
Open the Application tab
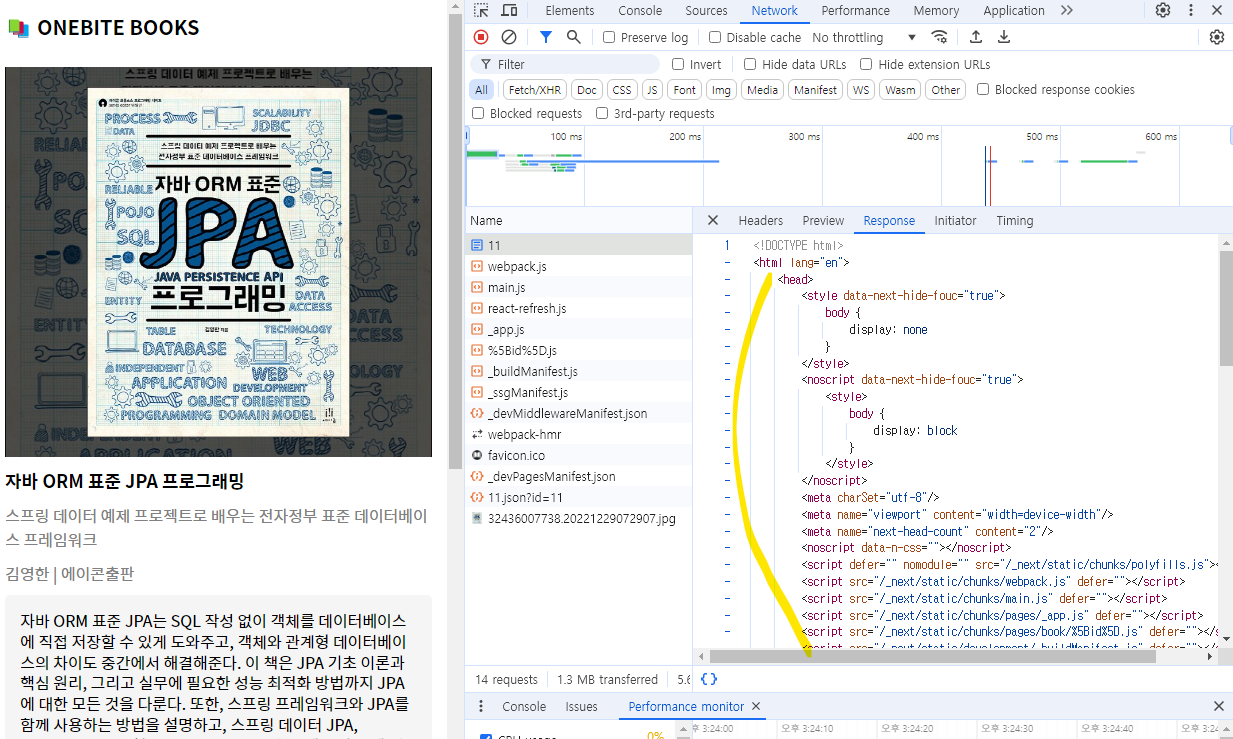(1014, 11)
